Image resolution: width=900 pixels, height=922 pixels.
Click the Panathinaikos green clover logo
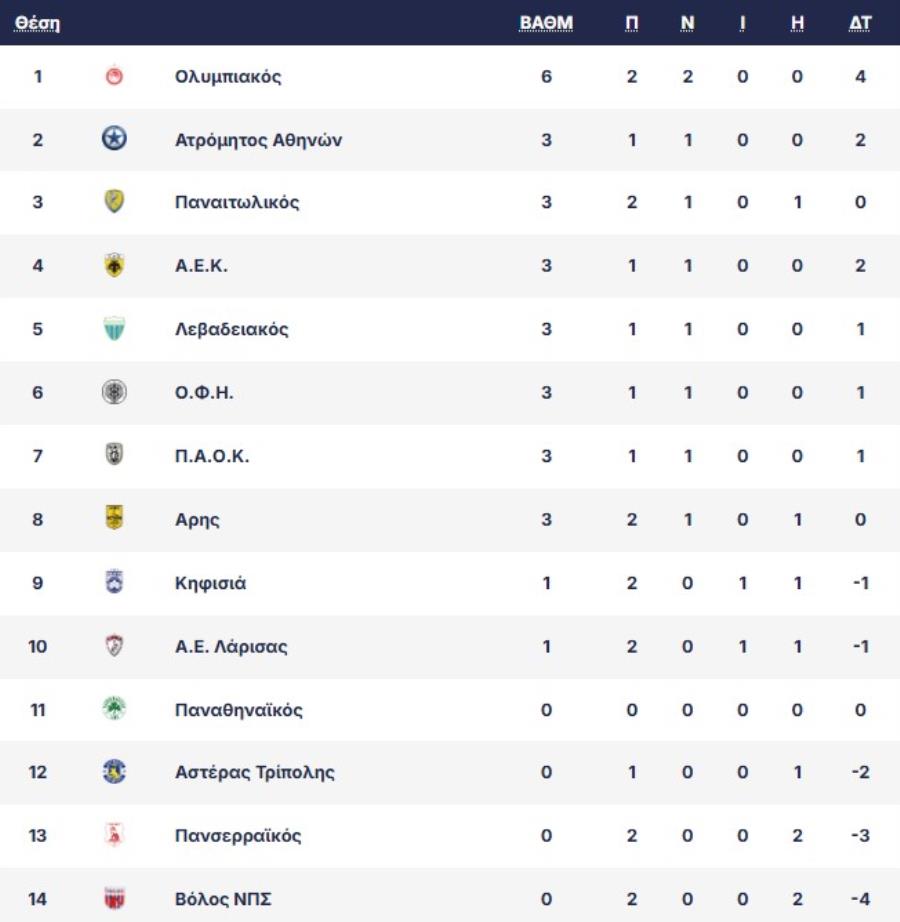(114, 709)
